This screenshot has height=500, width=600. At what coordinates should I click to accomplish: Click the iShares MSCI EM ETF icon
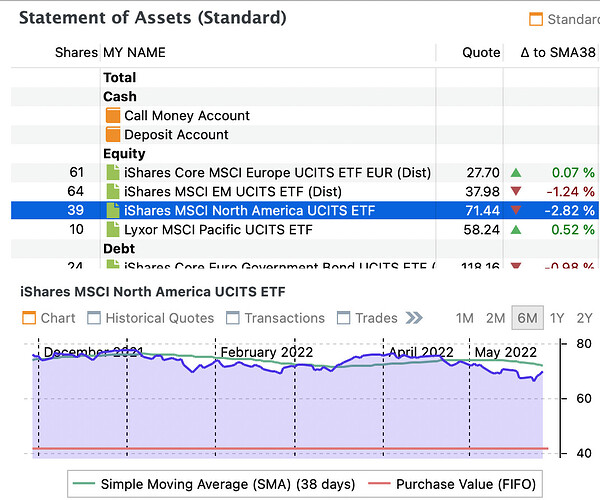pyautogui.click(x=112, y=192)
